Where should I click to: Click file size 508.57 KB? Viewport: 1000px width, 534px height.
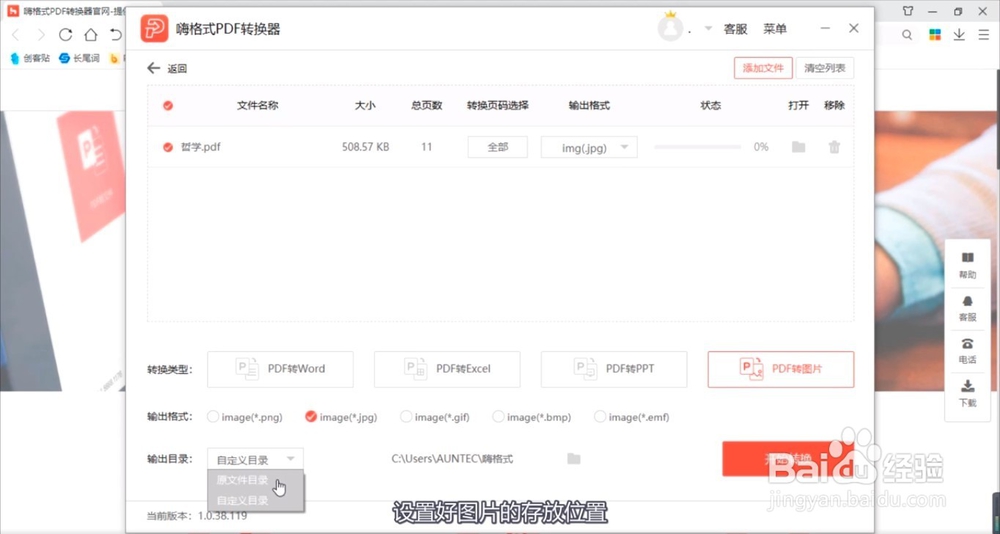tap(365, 147)
